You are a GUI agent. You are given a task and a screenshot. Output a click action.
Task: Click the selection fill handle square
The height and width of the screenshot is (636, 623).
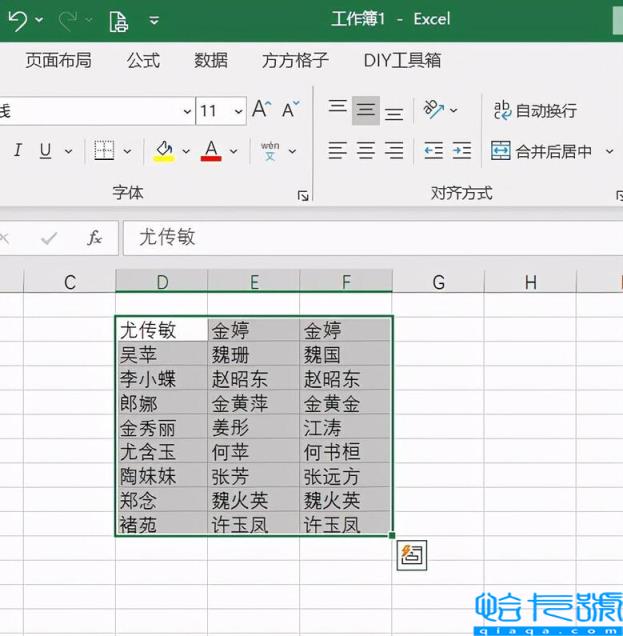pos(392,535)
